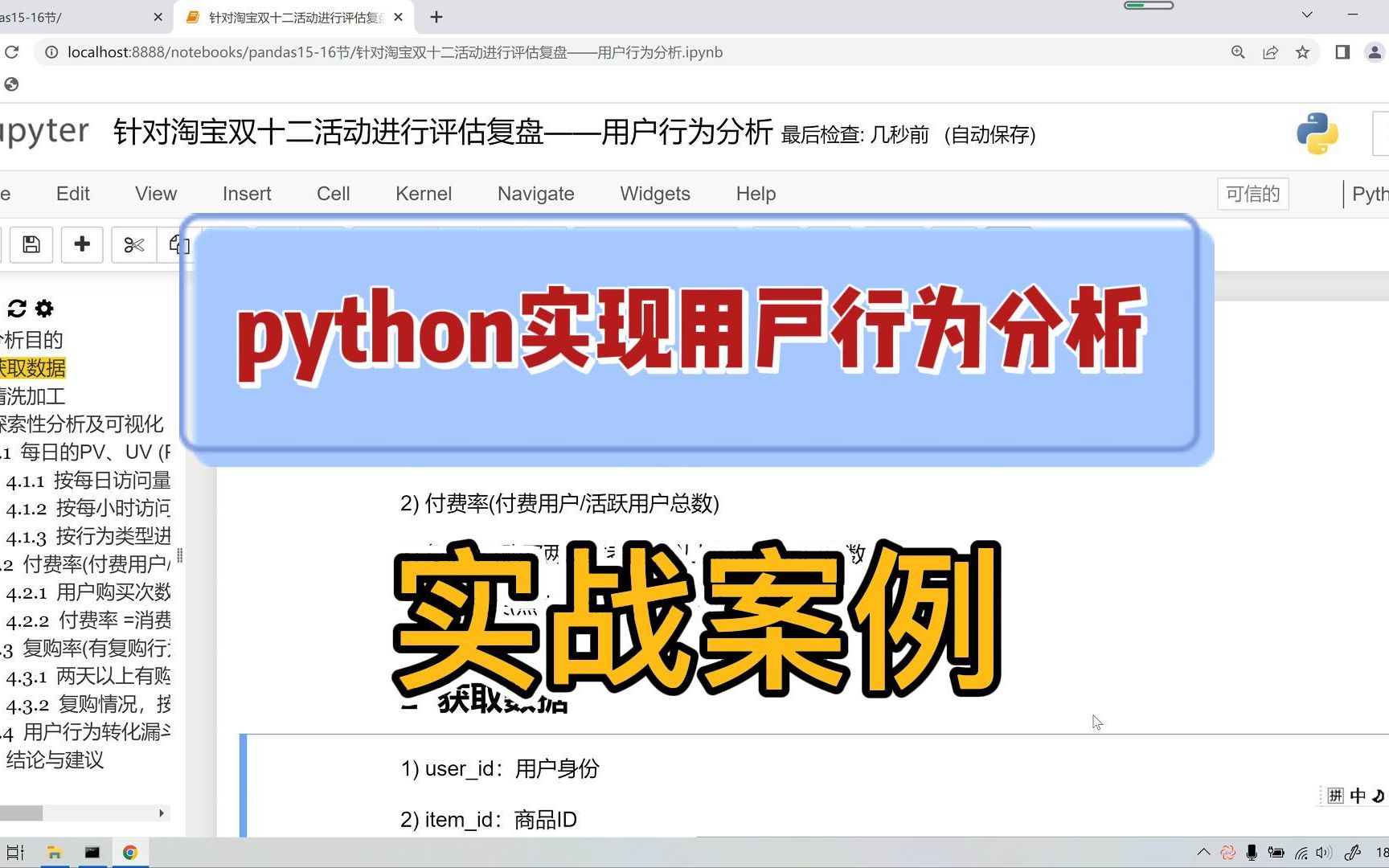Open table of contents settings gear
The height and width of the screenshot is (868, 1389).
(44, 309)
